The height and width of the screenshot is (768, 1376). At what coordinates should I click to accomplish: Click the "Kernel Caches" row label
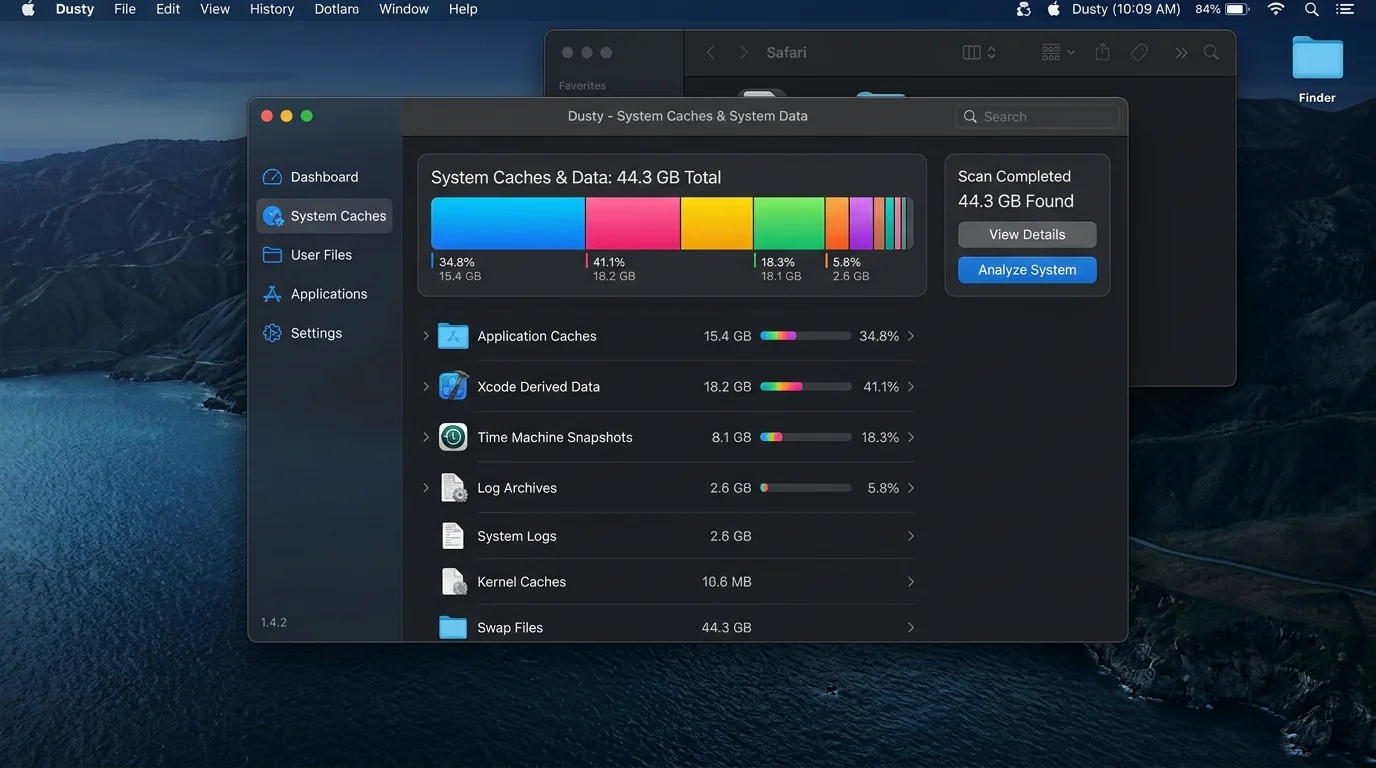click(x=521, y=582)
